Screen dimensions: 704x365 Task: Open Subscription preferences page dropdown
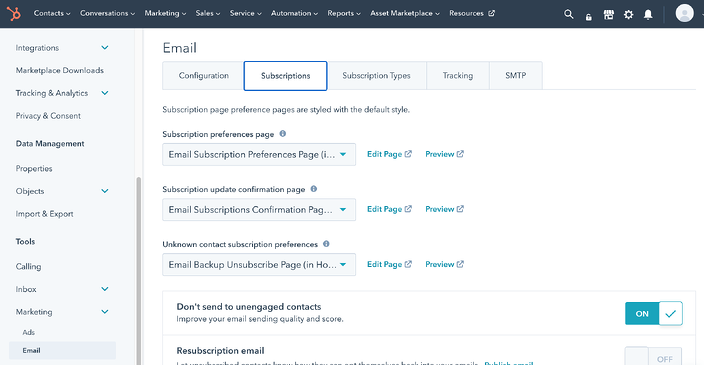click(x=259, y=154)
